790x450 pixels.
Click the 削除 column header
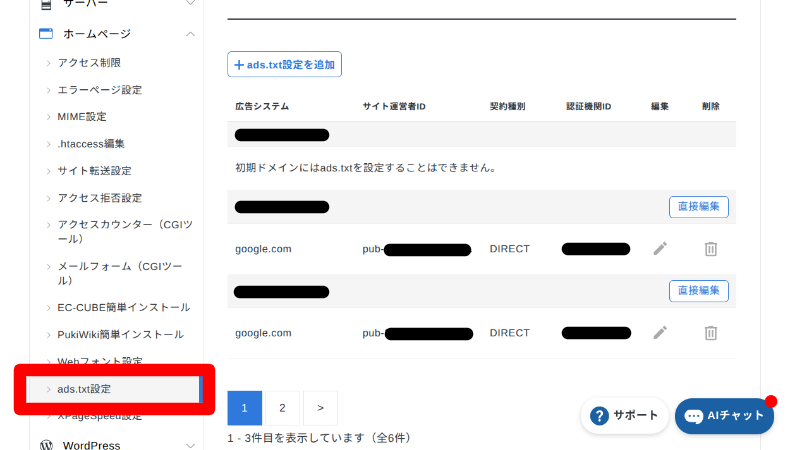(x=710, y=106)
